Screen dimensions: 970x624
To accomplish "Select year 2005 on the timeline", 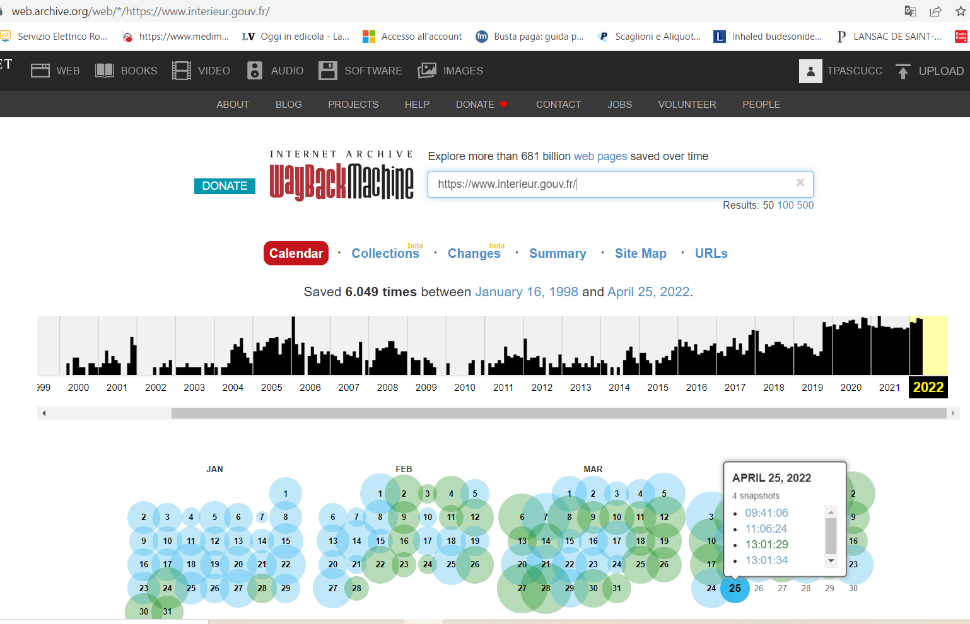I will pos(271,387).
